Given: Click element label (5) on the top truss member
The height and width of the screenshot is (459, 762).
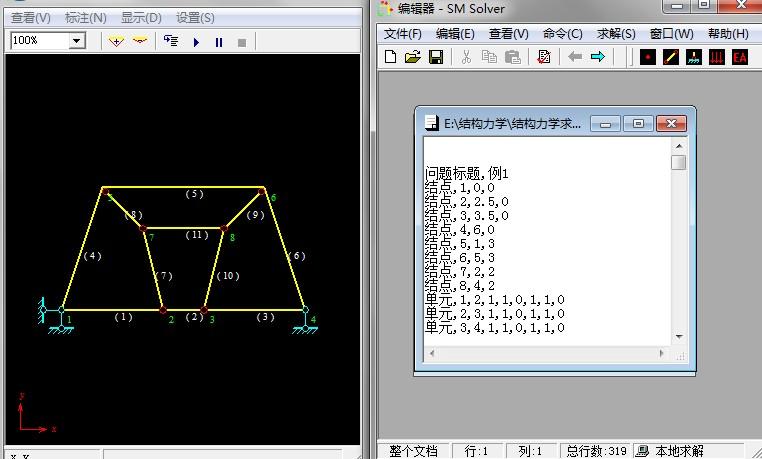Looking at the screenshot, I should coord(194,194).
